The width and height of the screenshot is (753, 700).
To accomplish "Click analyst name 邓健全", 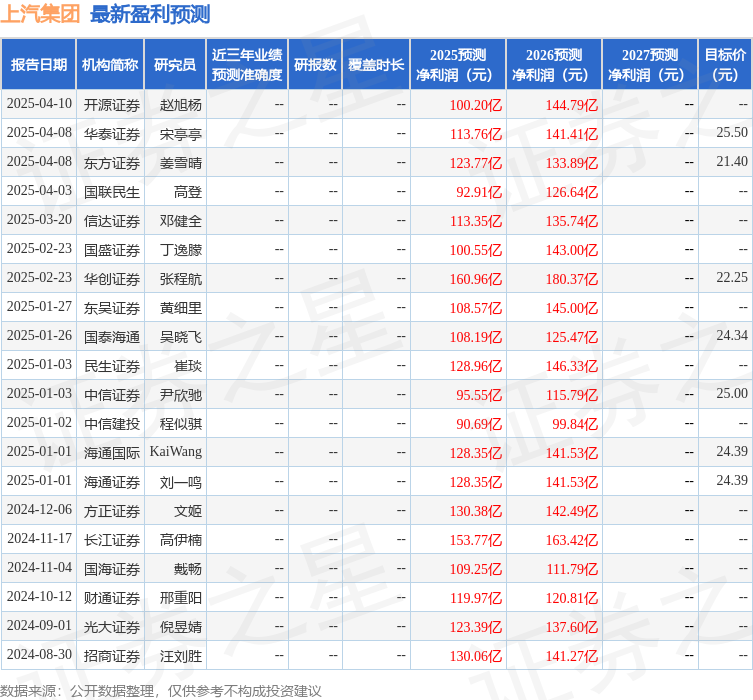I will tap(181, 221).
